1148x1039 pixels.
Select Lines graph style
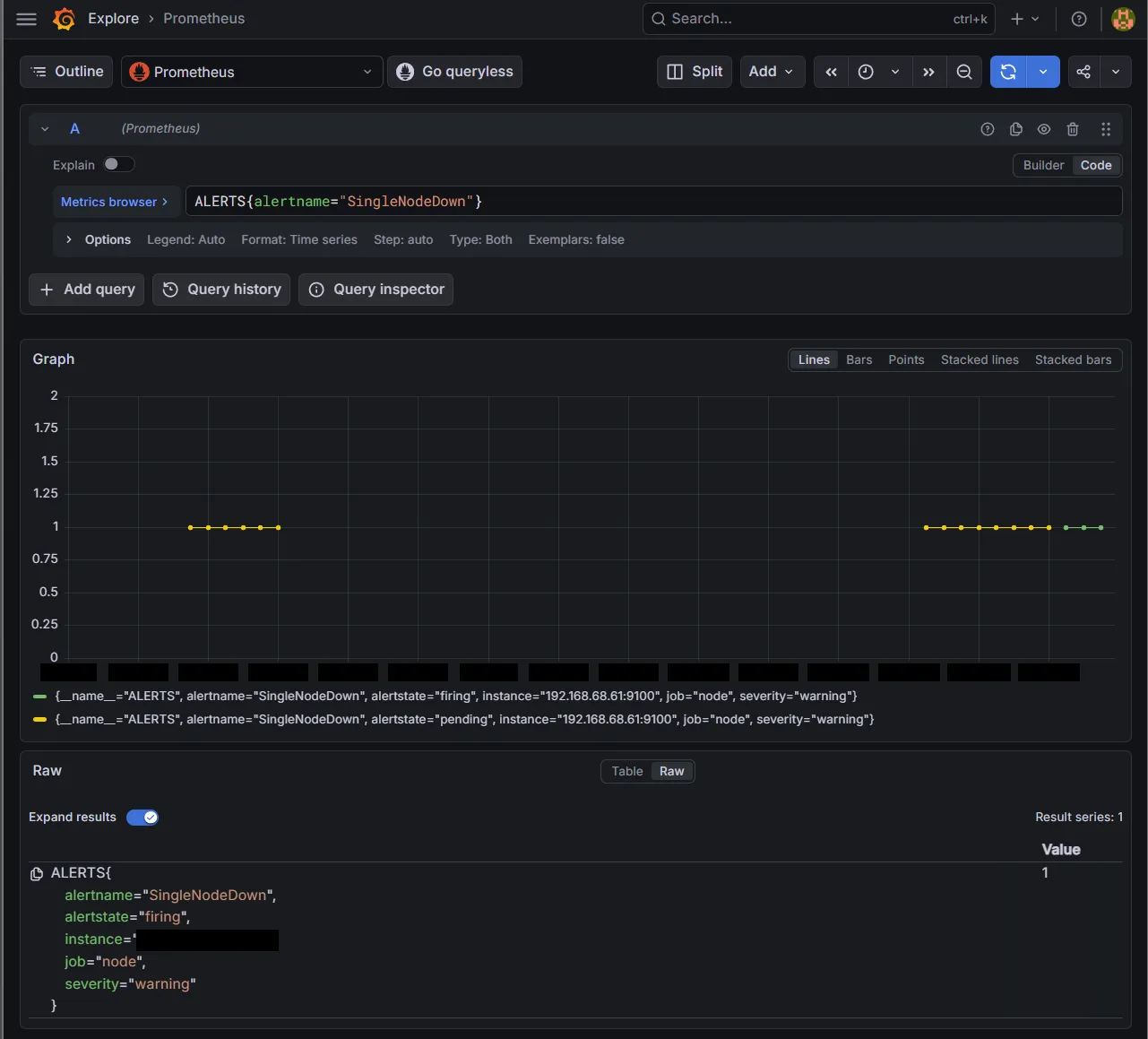pyautogui.click(x=814, y=359)
